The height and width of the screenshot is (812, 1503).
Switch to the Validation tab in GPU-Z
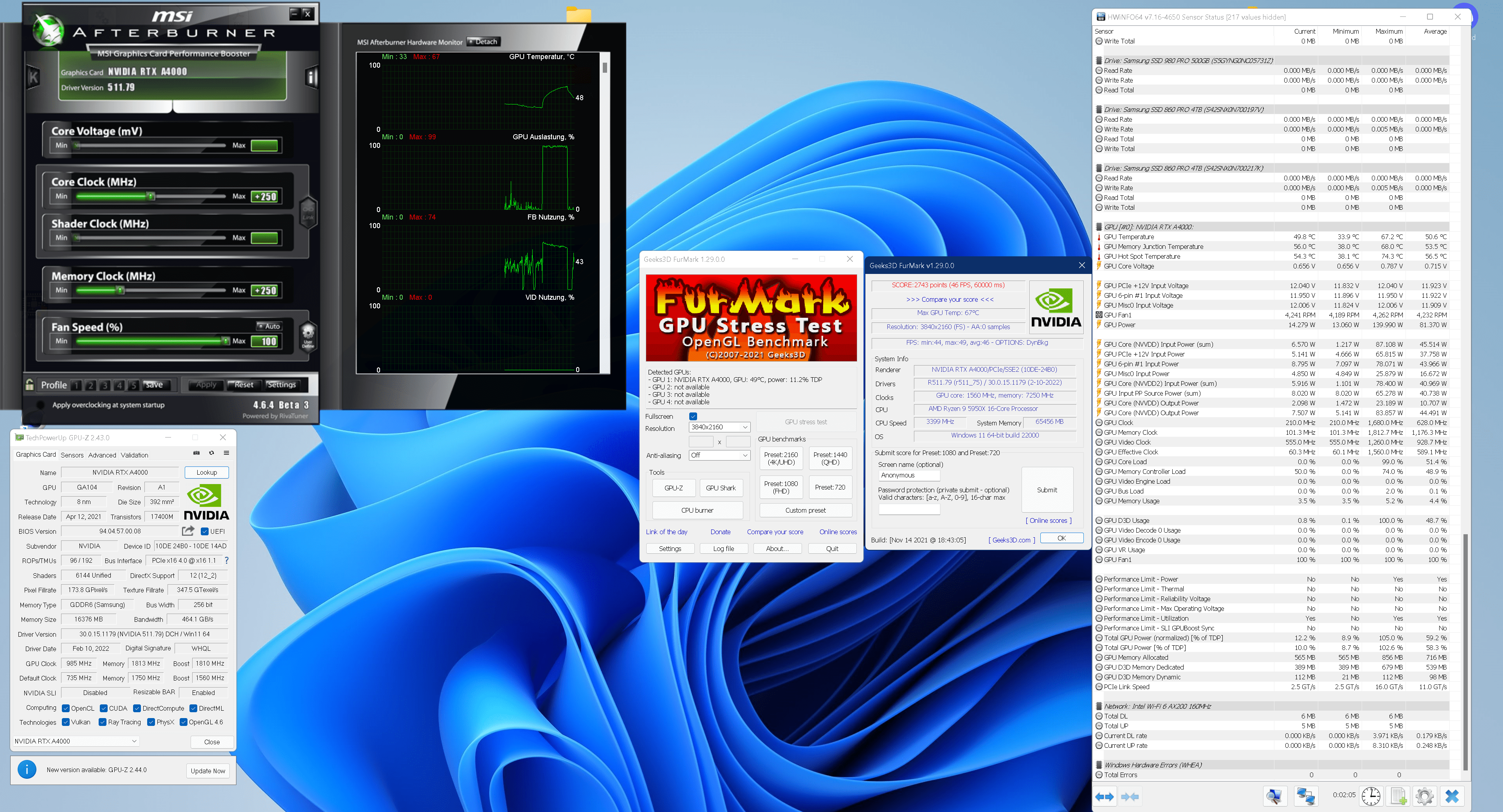(x=134, y=455)
